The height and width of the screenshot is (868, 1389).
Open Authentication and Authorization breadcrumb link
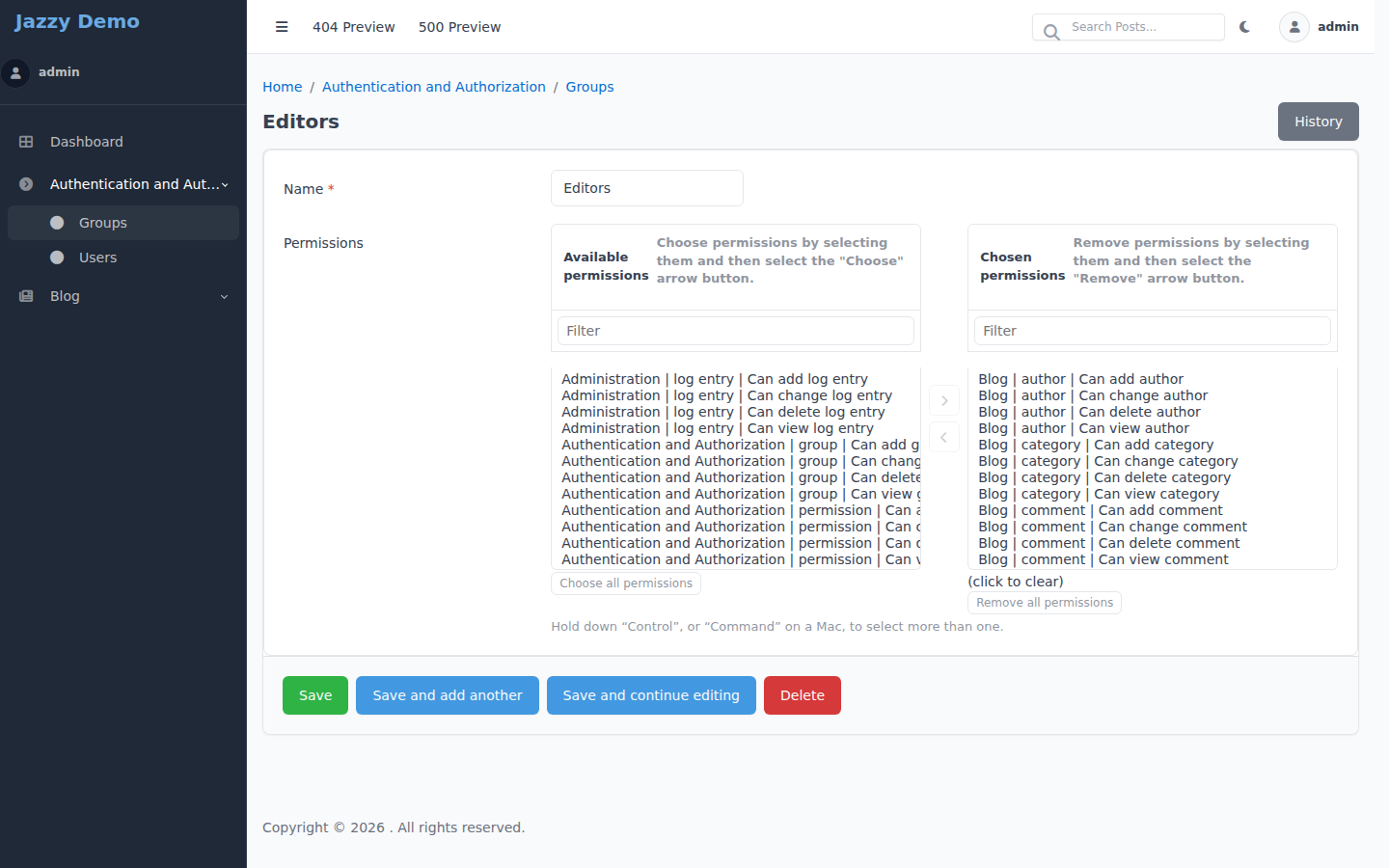pos(434,87)
